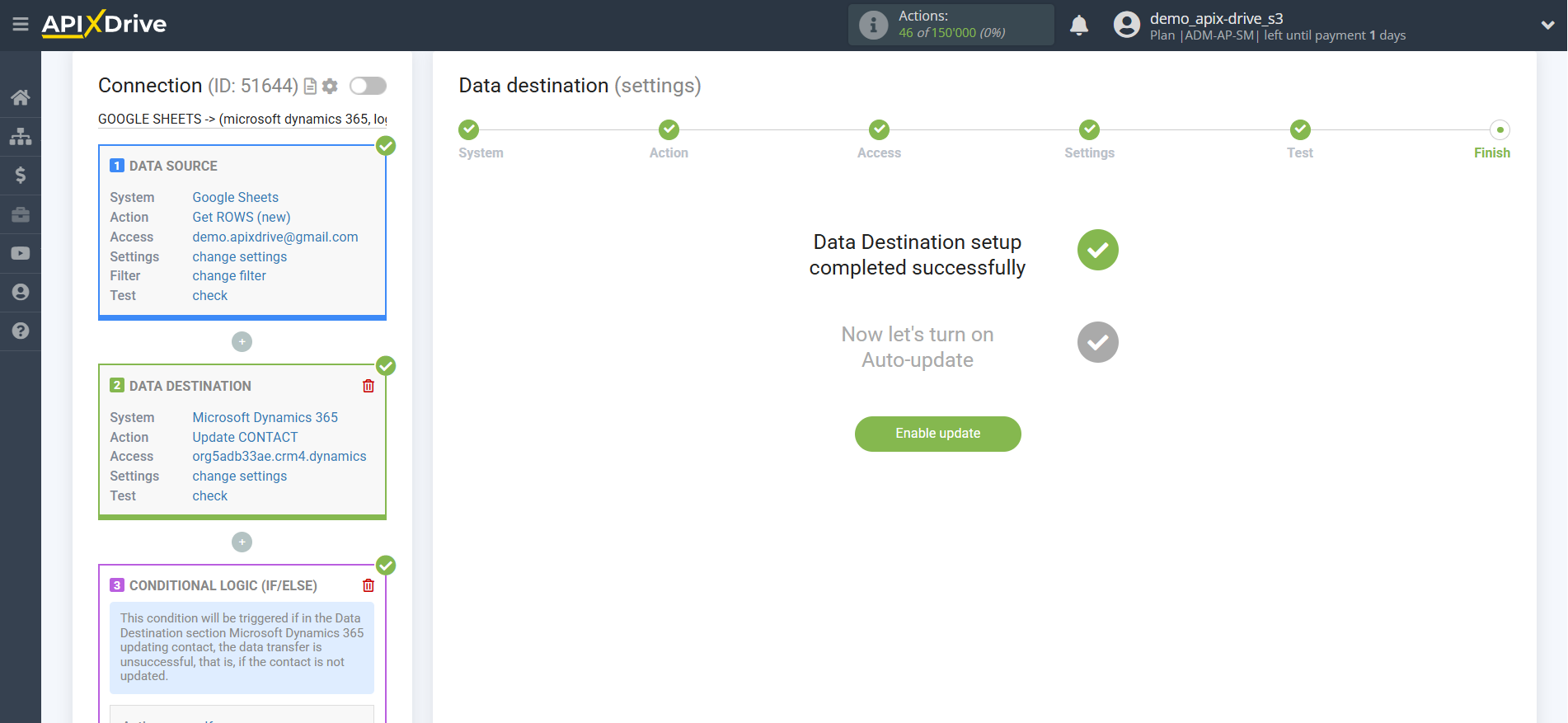Go to the Access step
This screenshot has height=723, width=1568.
(879, 129)
